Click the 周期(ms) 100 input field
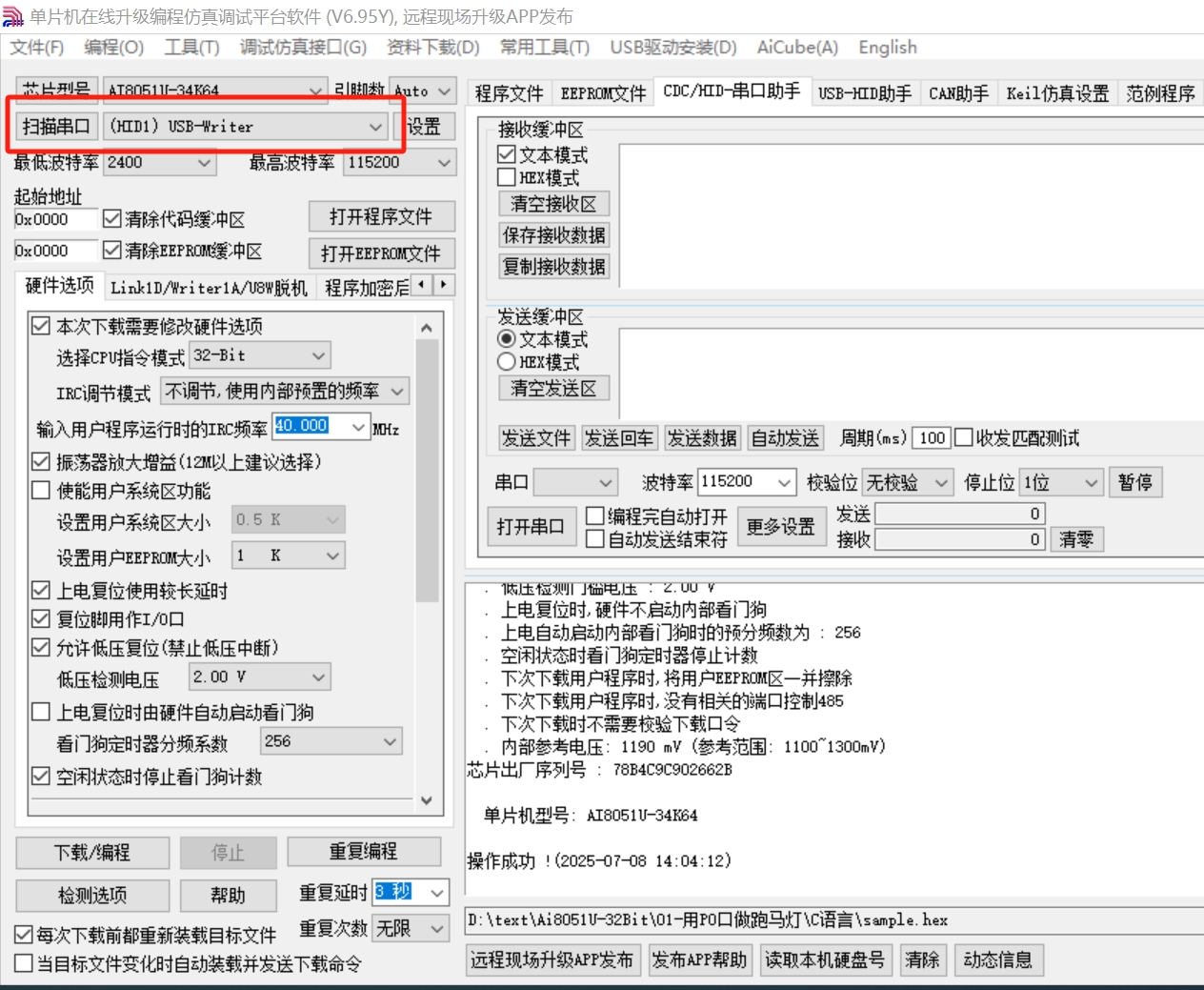This screenshot has width=1204, height=990. 931,438
